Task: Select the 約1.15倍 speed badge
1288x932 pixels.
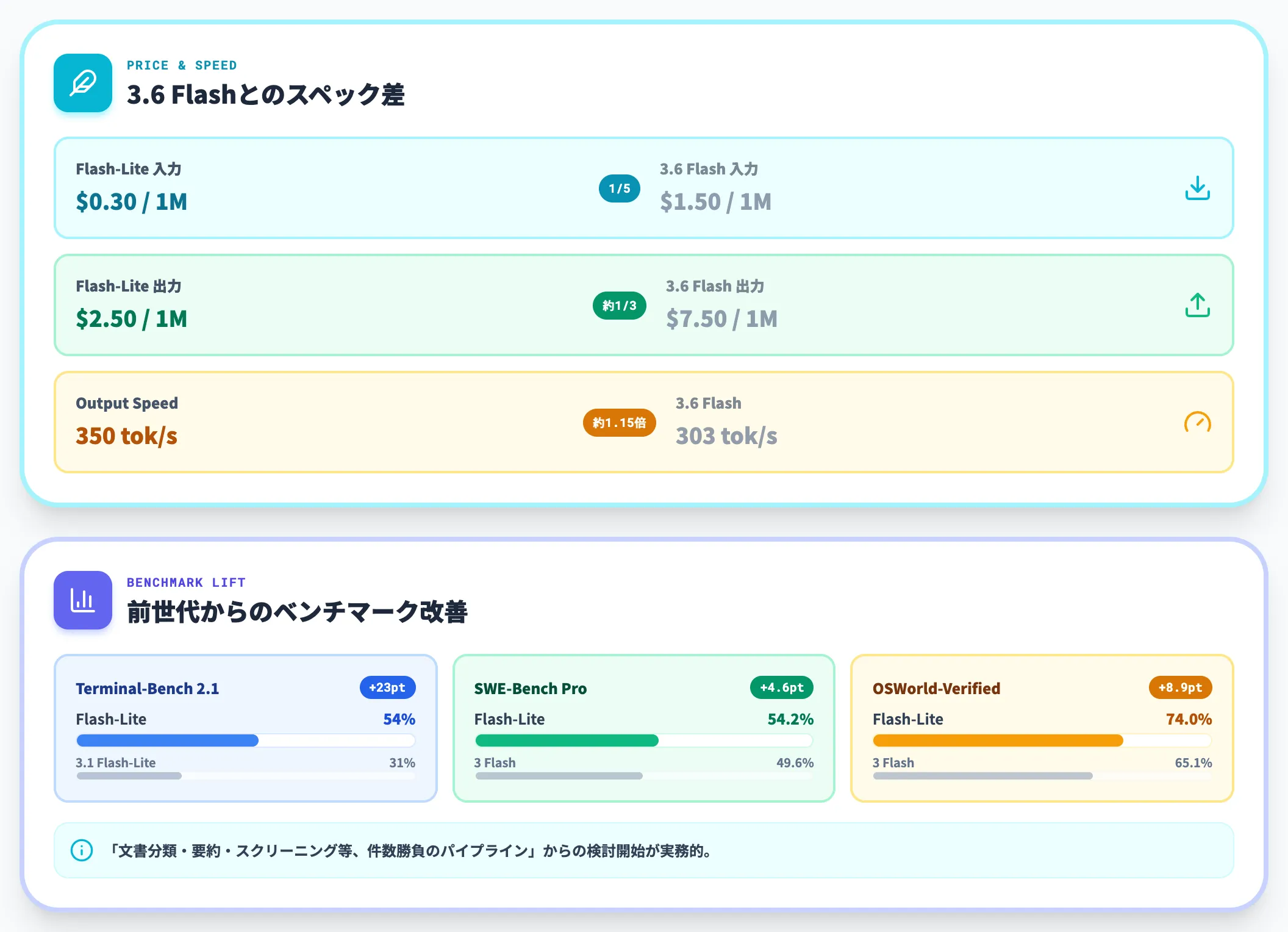Action: (620, 423)
